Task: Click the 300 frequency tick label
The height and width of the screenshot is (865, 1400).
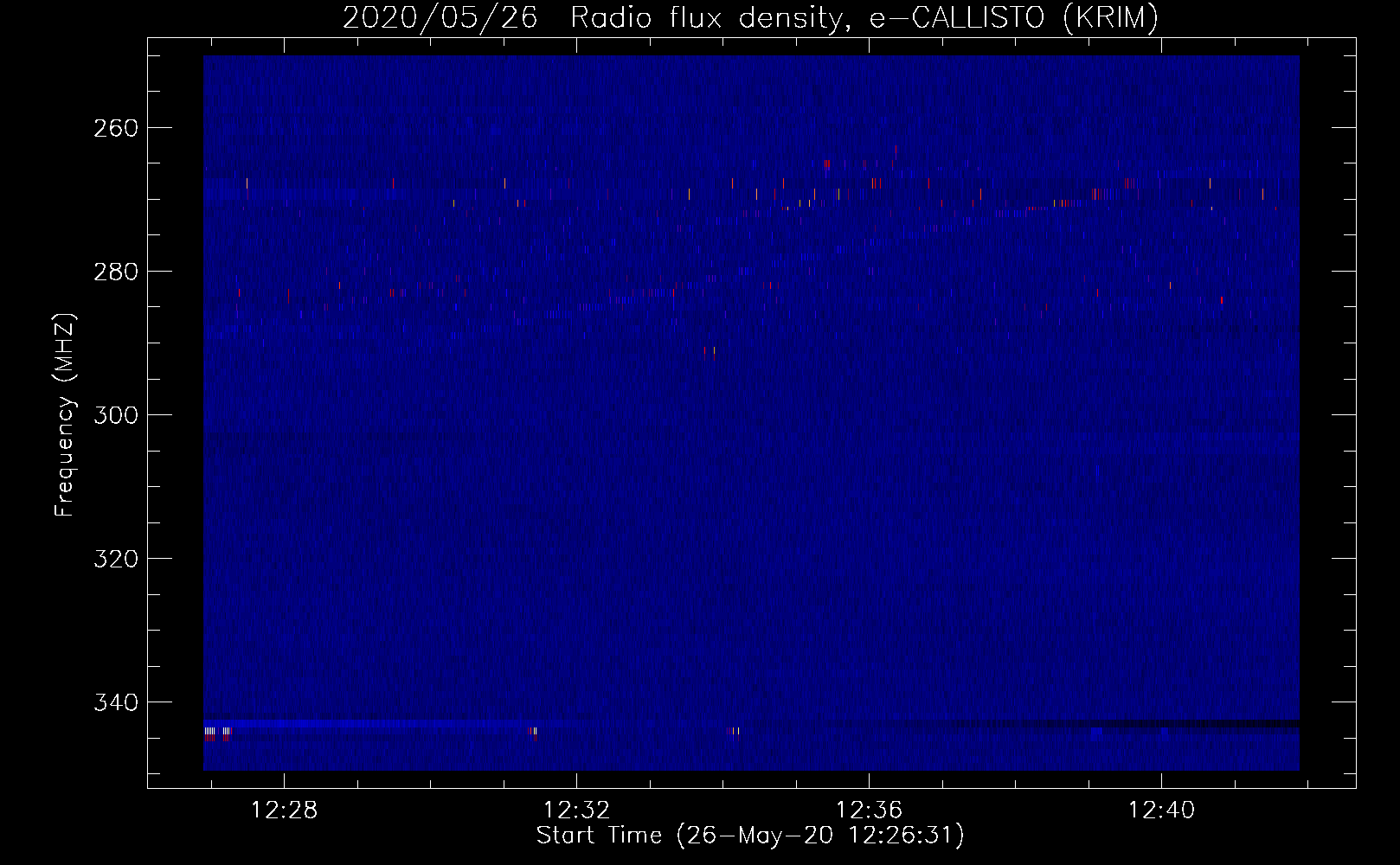Action: [115, 415]
